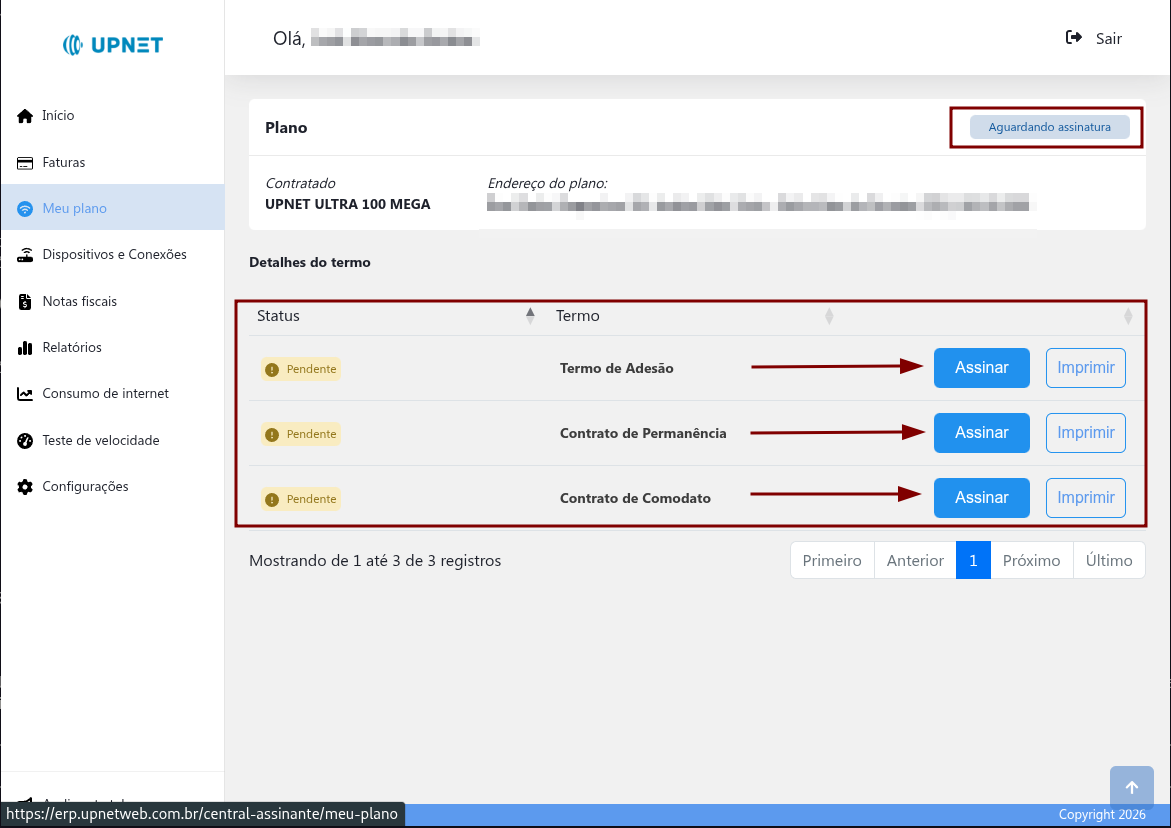Click the logout icon beside Sair
This screenshot has width=1171, height=828.
(1072, 37)
